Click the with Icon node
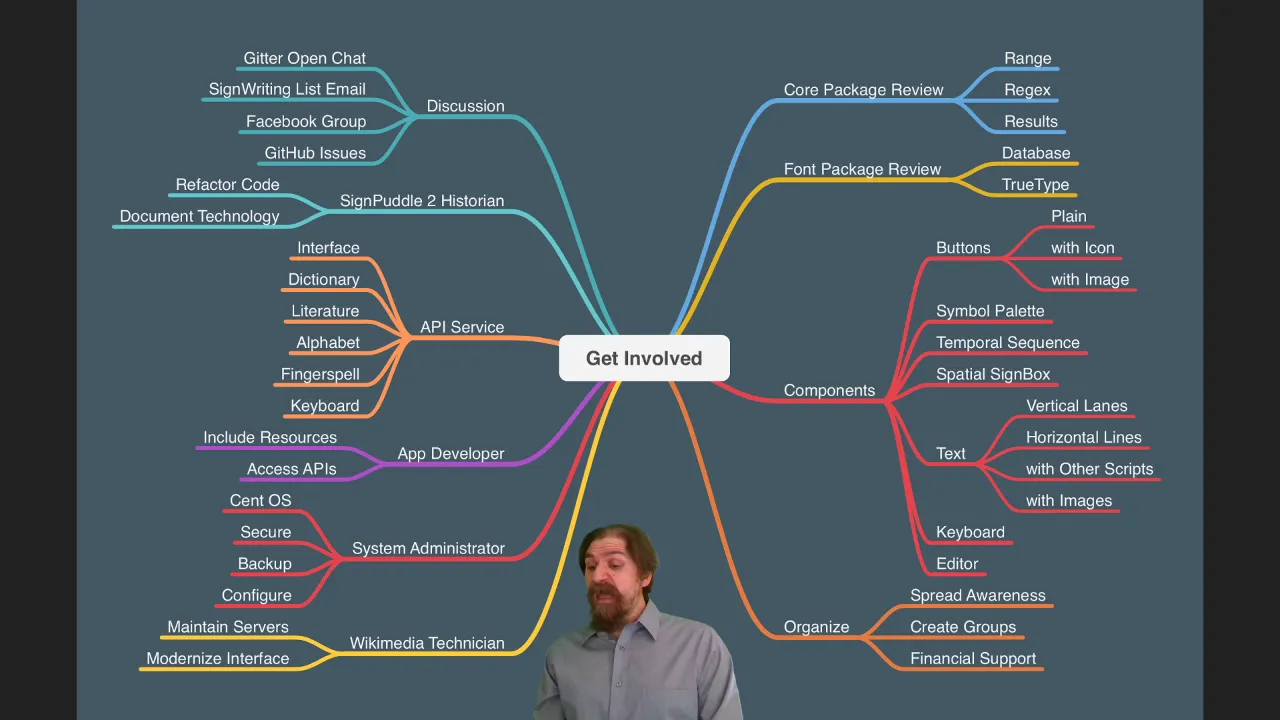The height and width of the screenshot is (720, 1280). pos(1083,248)
